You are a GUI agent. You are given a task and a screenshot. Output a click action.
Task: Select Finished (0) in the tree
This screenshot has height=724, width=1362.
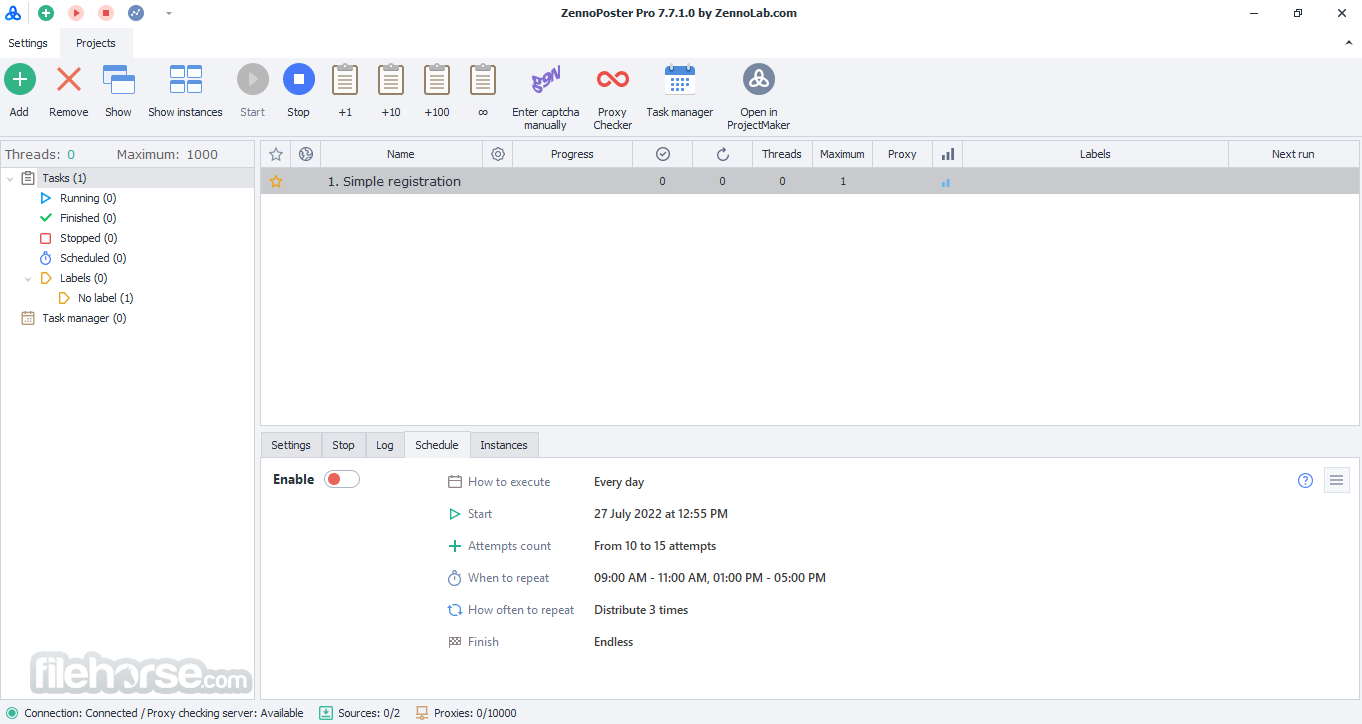pyautogui.click(x=88, y=218)
